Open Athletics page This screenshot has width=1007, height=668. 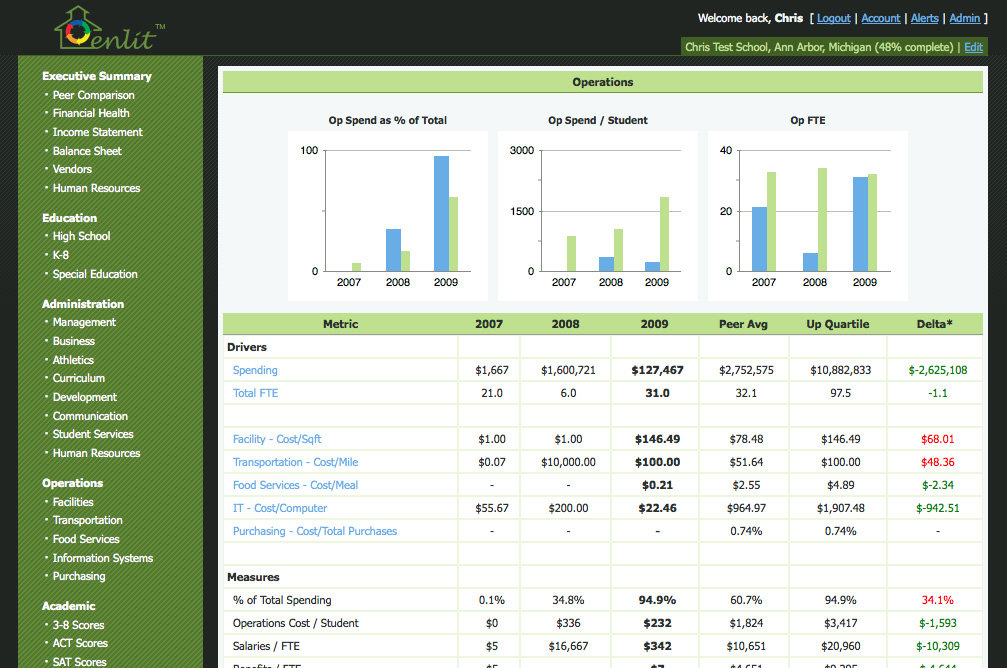coord(73,360)
